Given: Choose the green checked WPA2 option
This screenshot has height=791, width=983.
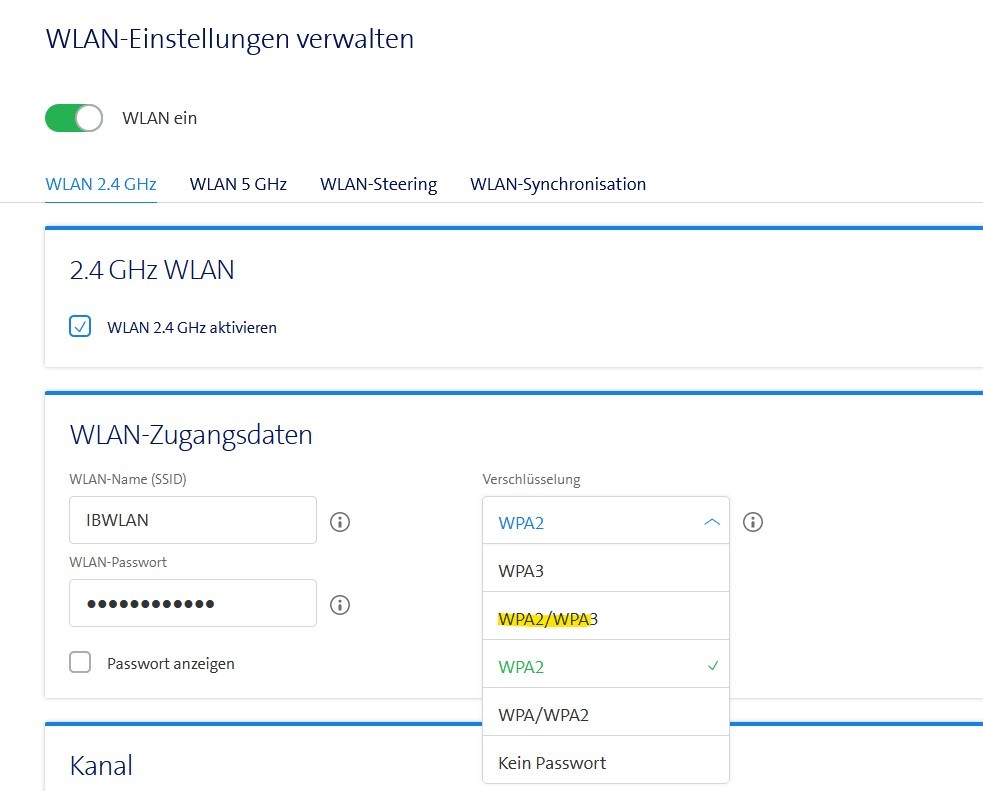Looking at the screenshot, I should 605,667.
